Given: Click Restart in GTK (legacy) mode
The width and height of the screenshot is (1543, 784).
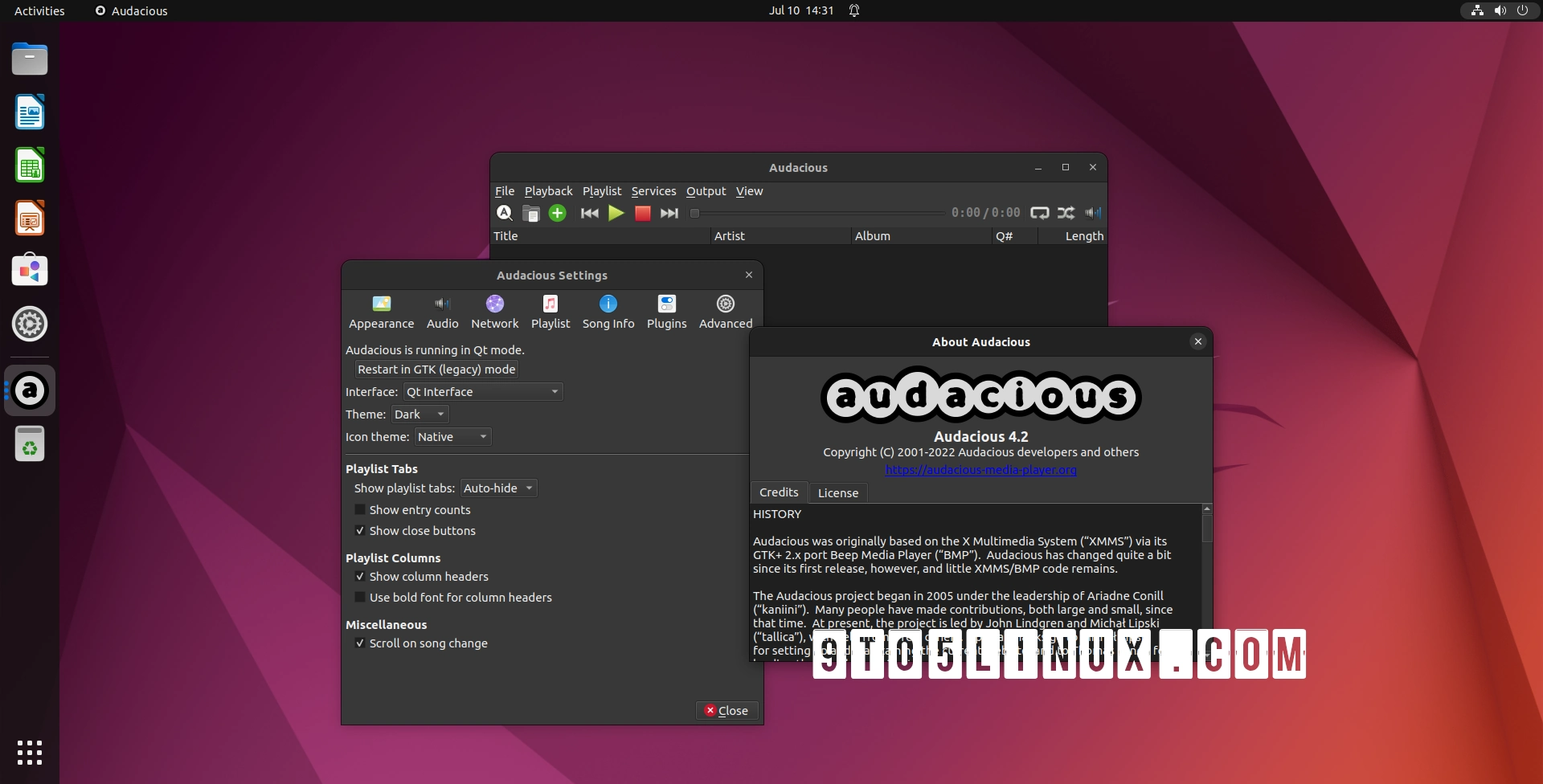Looking at the screenshot, I should tap(436, 369).
